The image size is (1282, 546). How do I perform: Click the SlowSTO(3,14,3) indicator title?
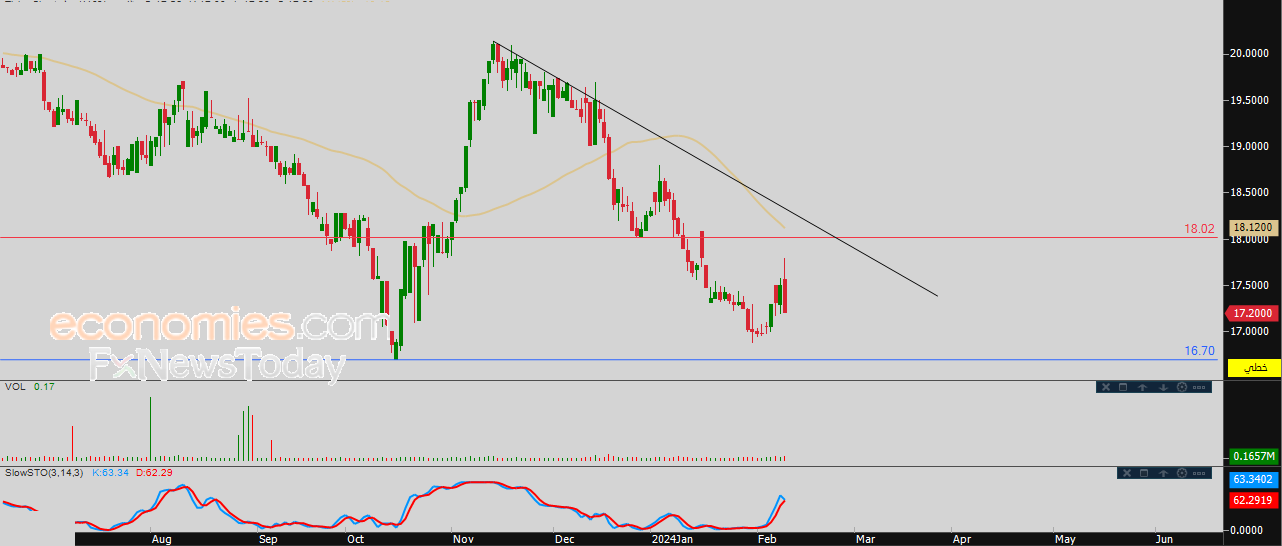coord(46,472)
